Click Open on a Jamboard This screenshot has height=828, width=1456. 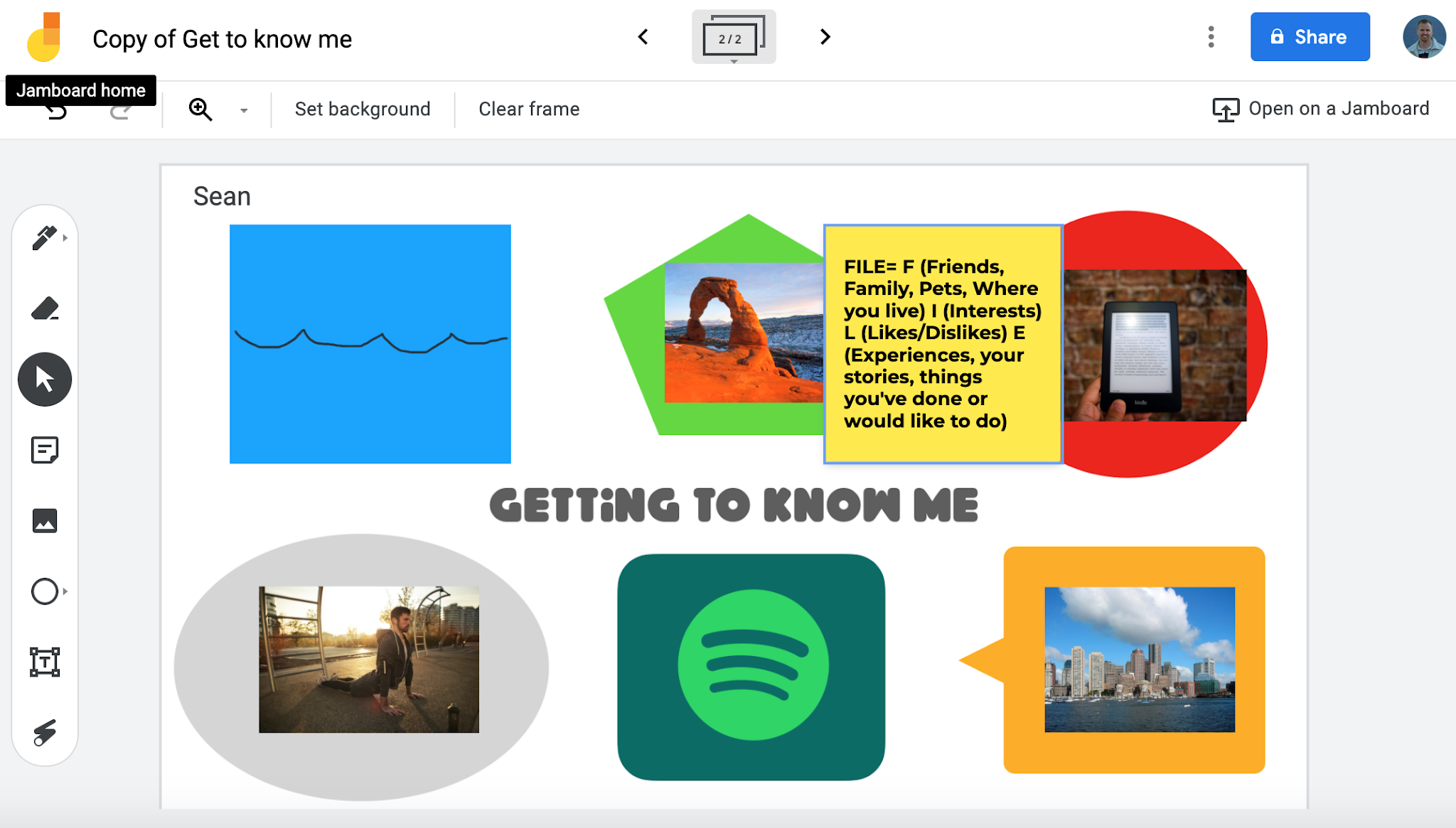pyautogui.click(x=1322, y=108)
